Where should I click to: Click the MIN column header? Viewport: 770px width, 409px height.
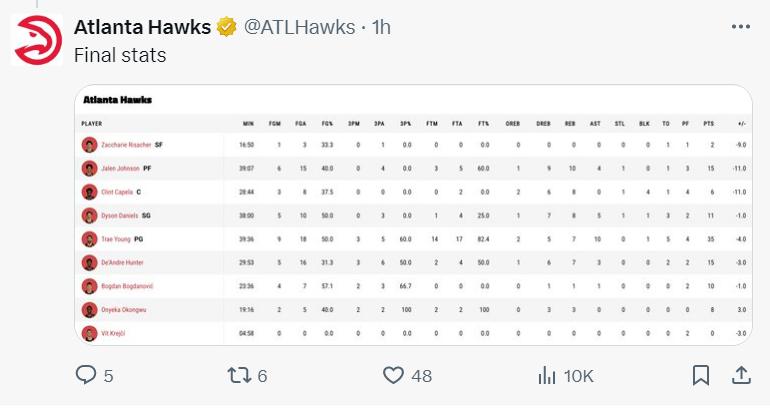[x=248, y=124]
